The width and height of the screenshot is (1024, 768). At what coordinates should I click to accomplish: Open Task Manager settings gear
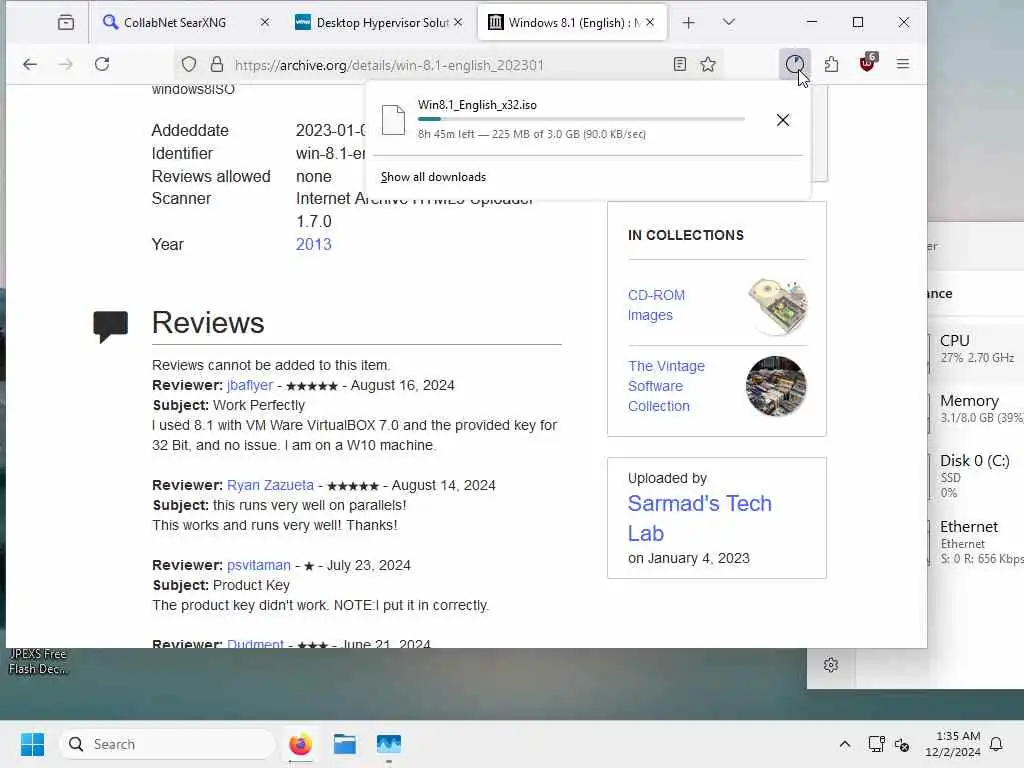click(x=831, y=665)
